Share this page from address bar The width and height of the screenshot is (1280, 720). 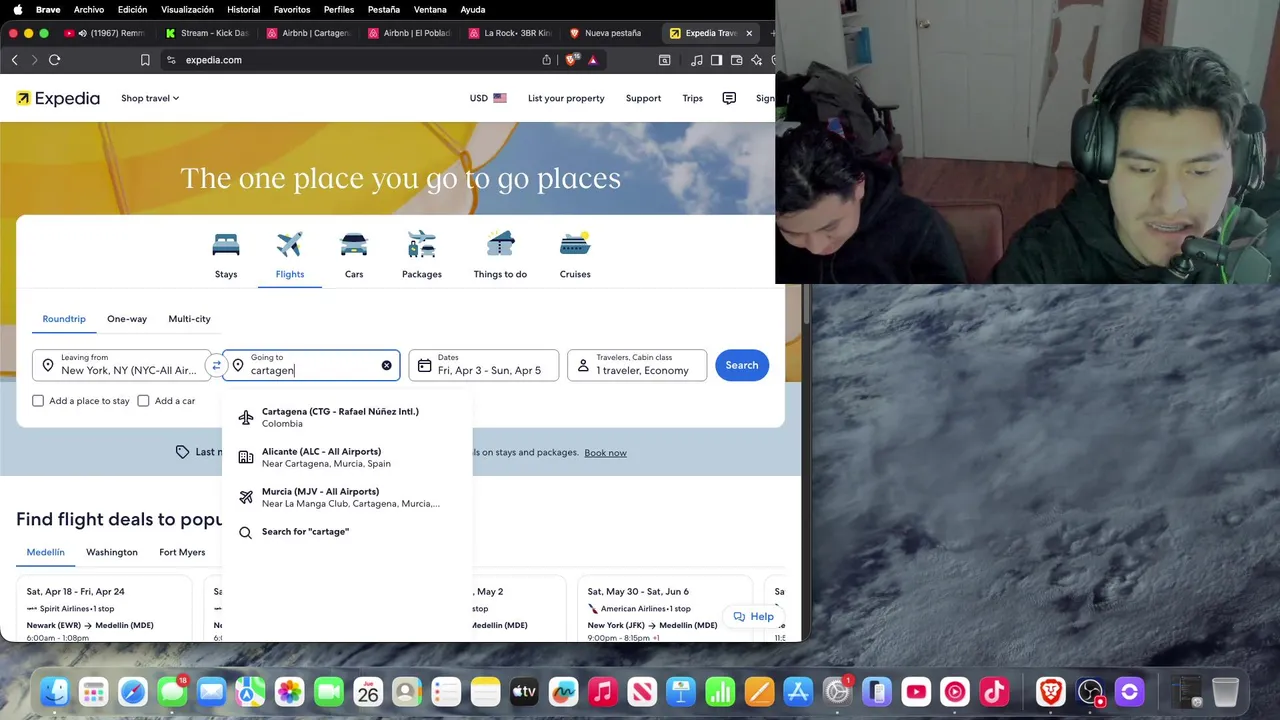(x=547, y=60)
